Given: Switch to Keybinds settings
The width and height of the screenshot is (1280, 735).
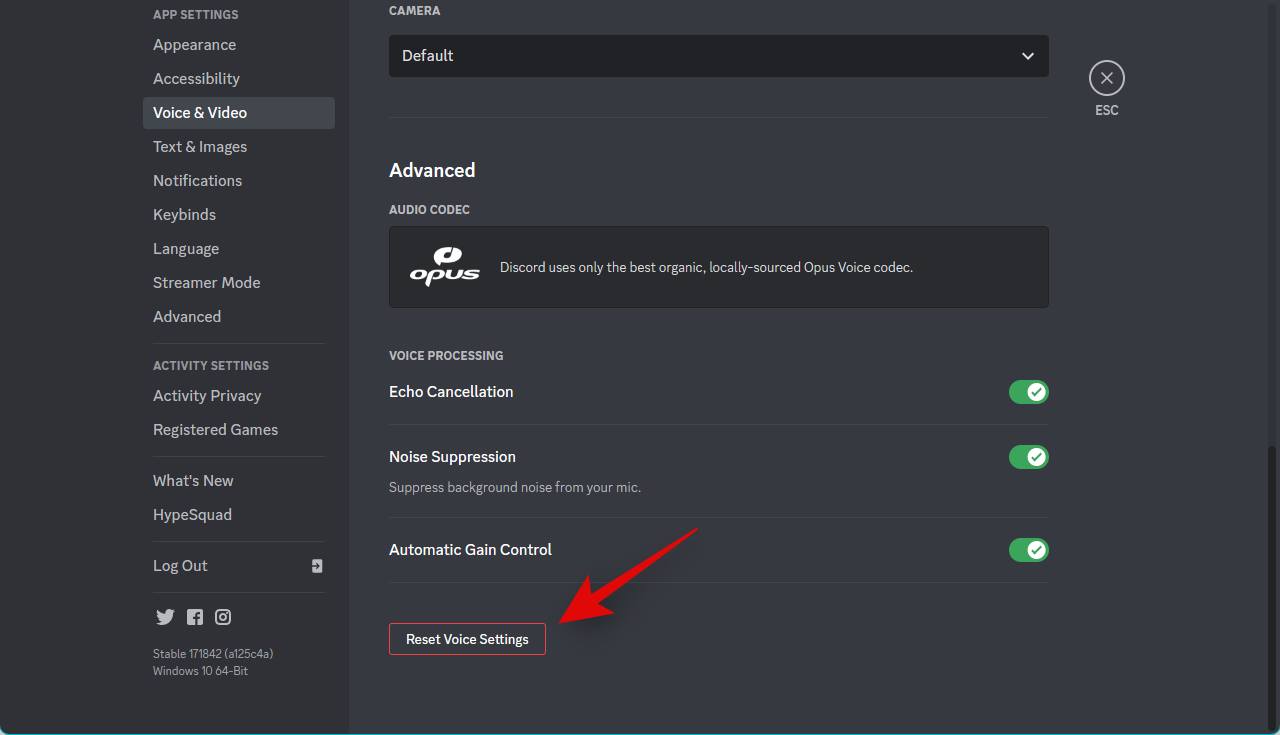Looking at the screenshot, I should (184, 215).
